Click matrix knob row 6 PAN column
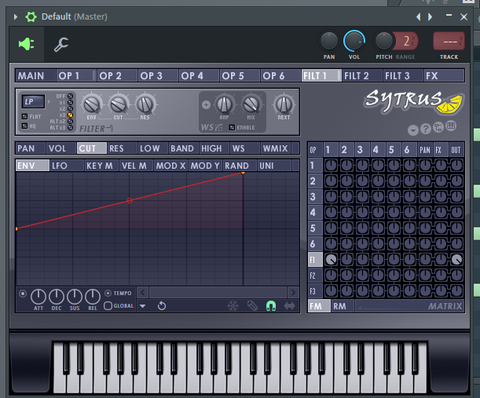The image size is (480, 398). coord(425,244)
